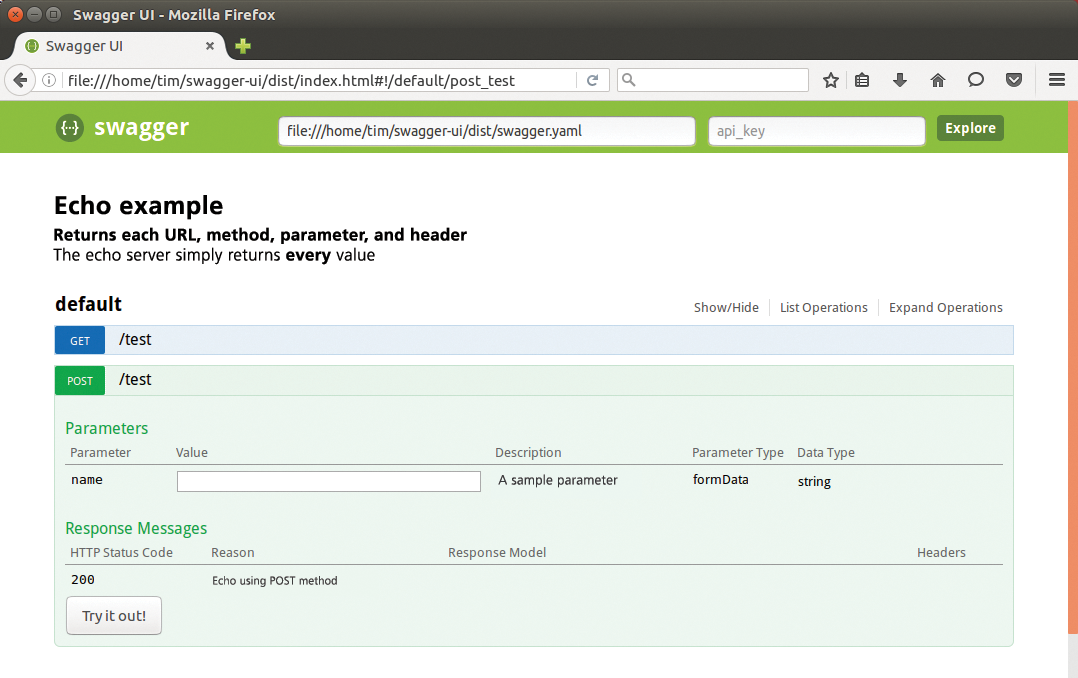Open the Firefox Hello chat icon
Image resolution: width=1078 pixels, height=678 pixels.
pyautogui.click(x=976, y=80)
